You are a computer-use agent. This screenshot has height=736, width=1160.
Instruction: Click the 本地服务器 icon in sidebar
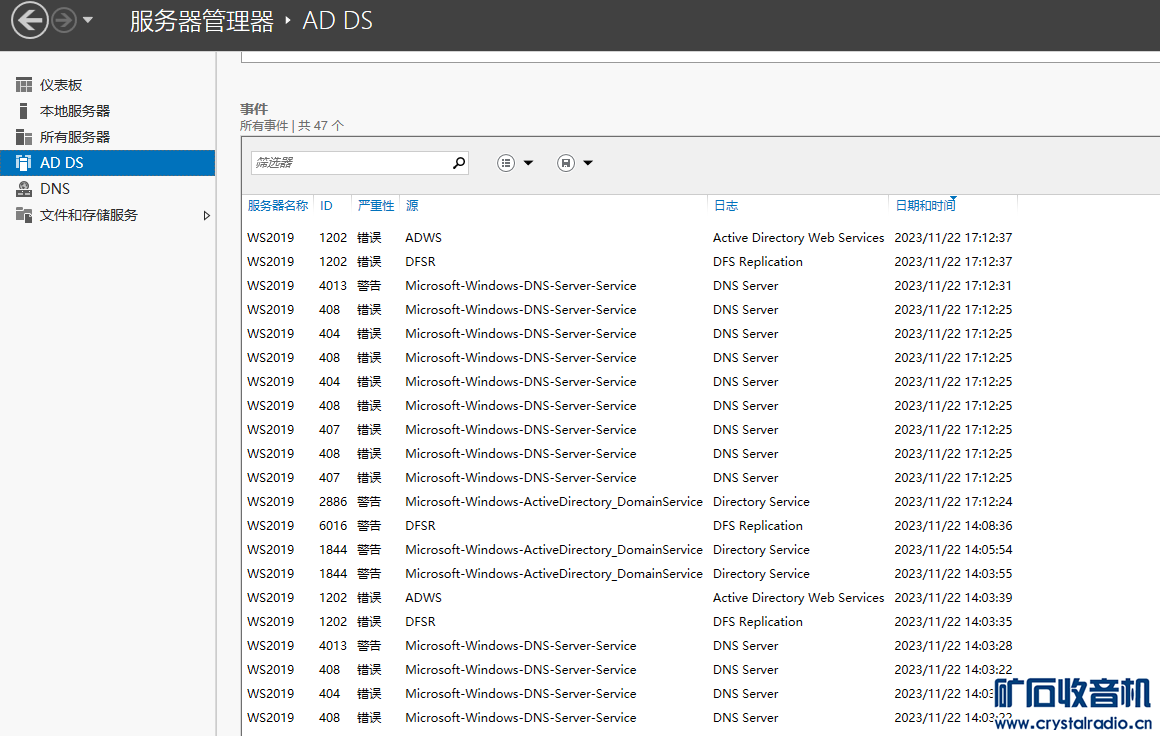pos(24,111)
